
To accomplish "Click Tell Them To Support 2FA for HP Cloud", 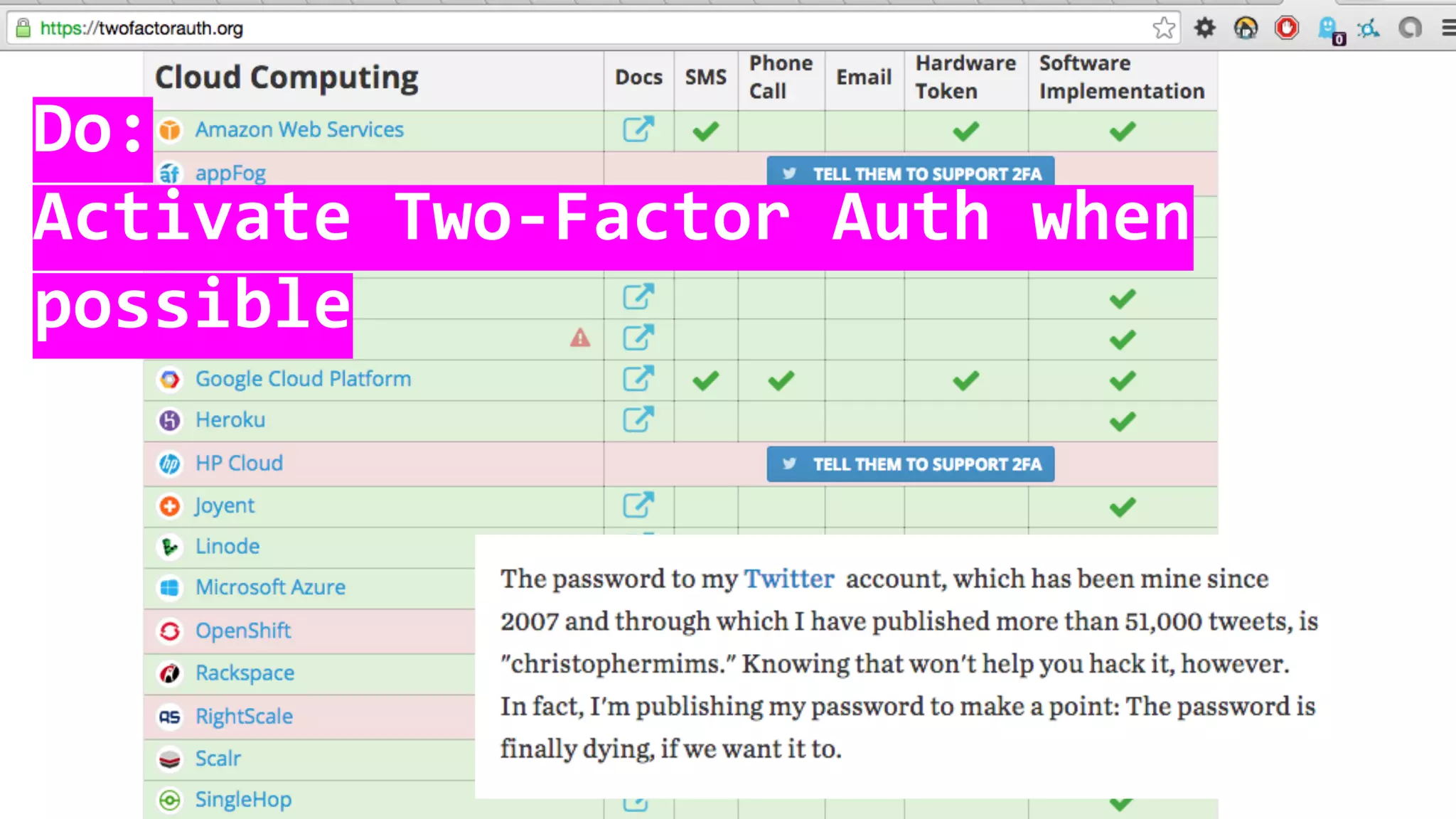I will [x=911, y=464].
